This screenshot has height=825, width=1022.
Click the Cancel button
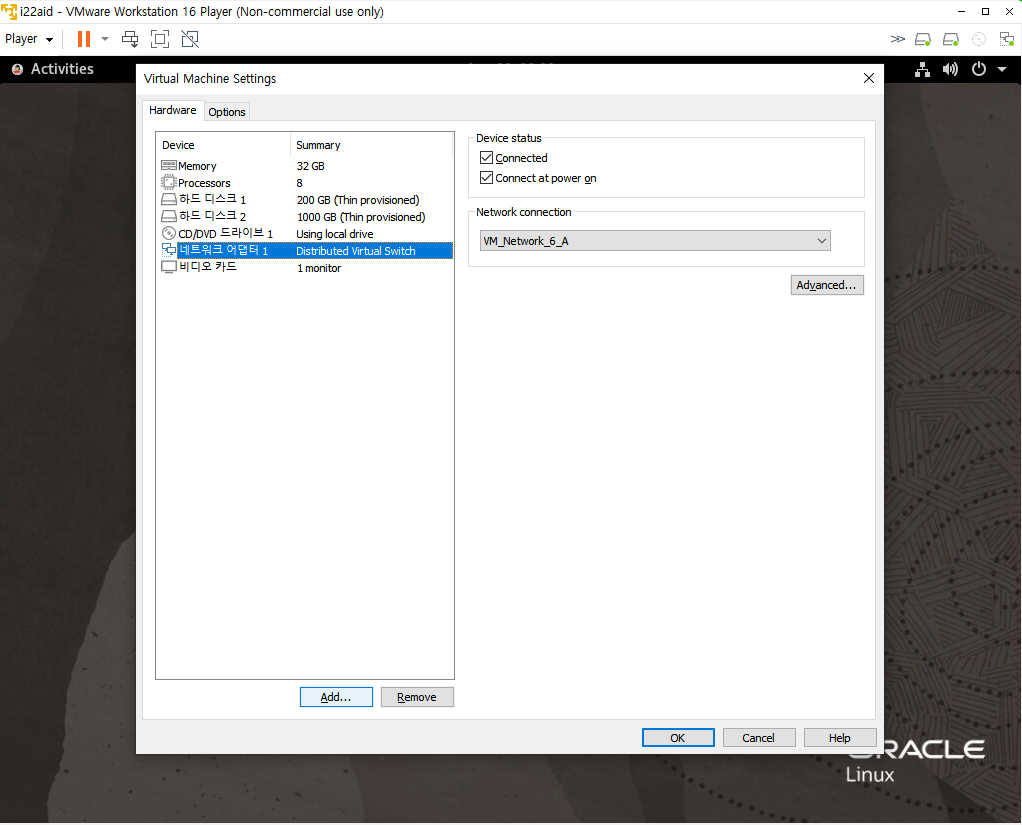click(x=759, y=738)
